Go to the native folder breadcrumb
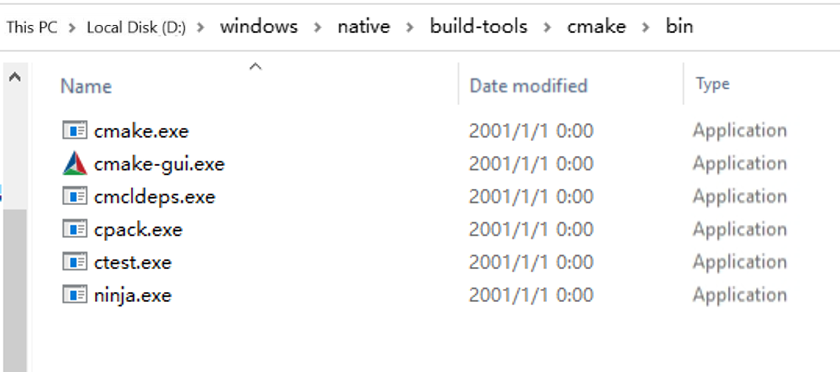 coord(364,26)
